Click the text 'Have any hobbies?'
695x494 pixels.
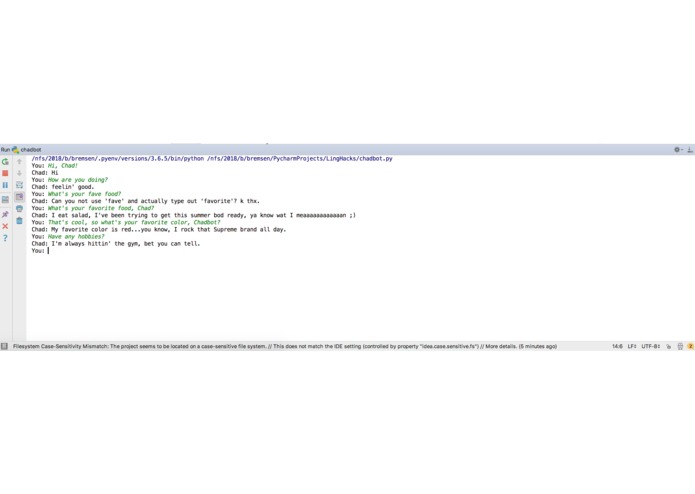point(76,237)
